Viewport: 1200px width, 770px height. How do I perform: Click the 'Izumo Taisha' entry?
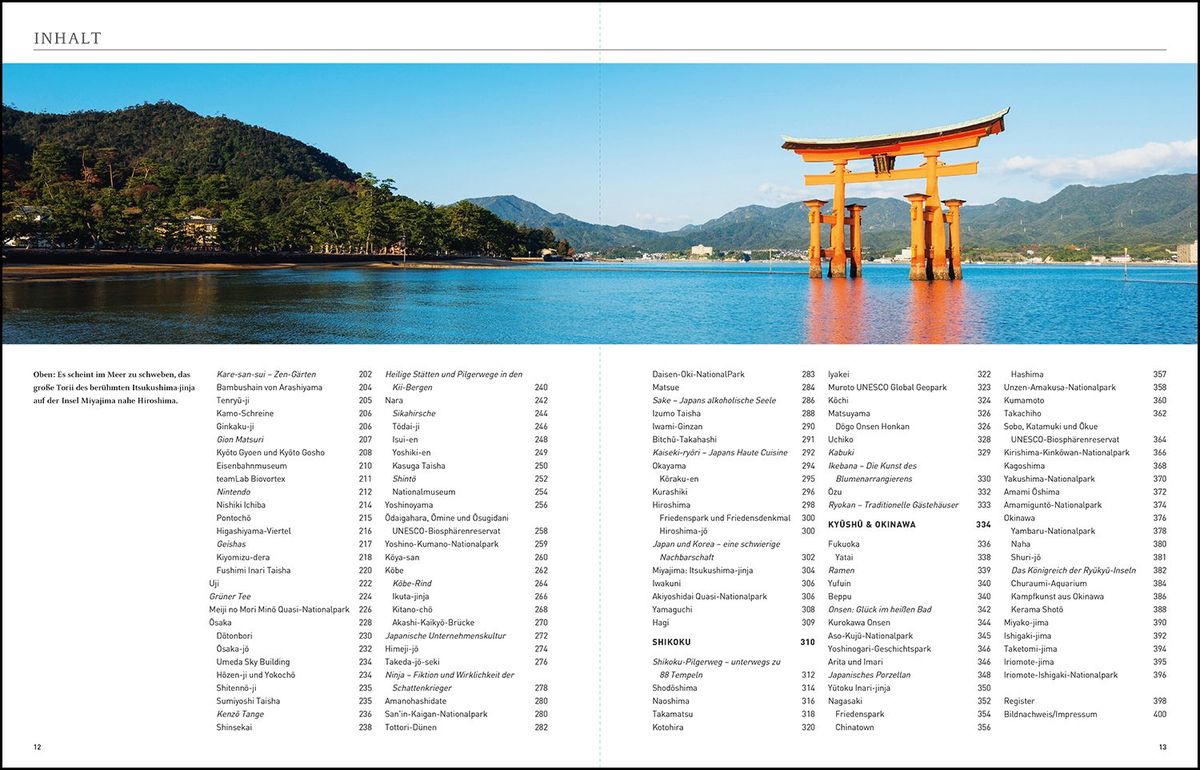[x=676, y=413]
